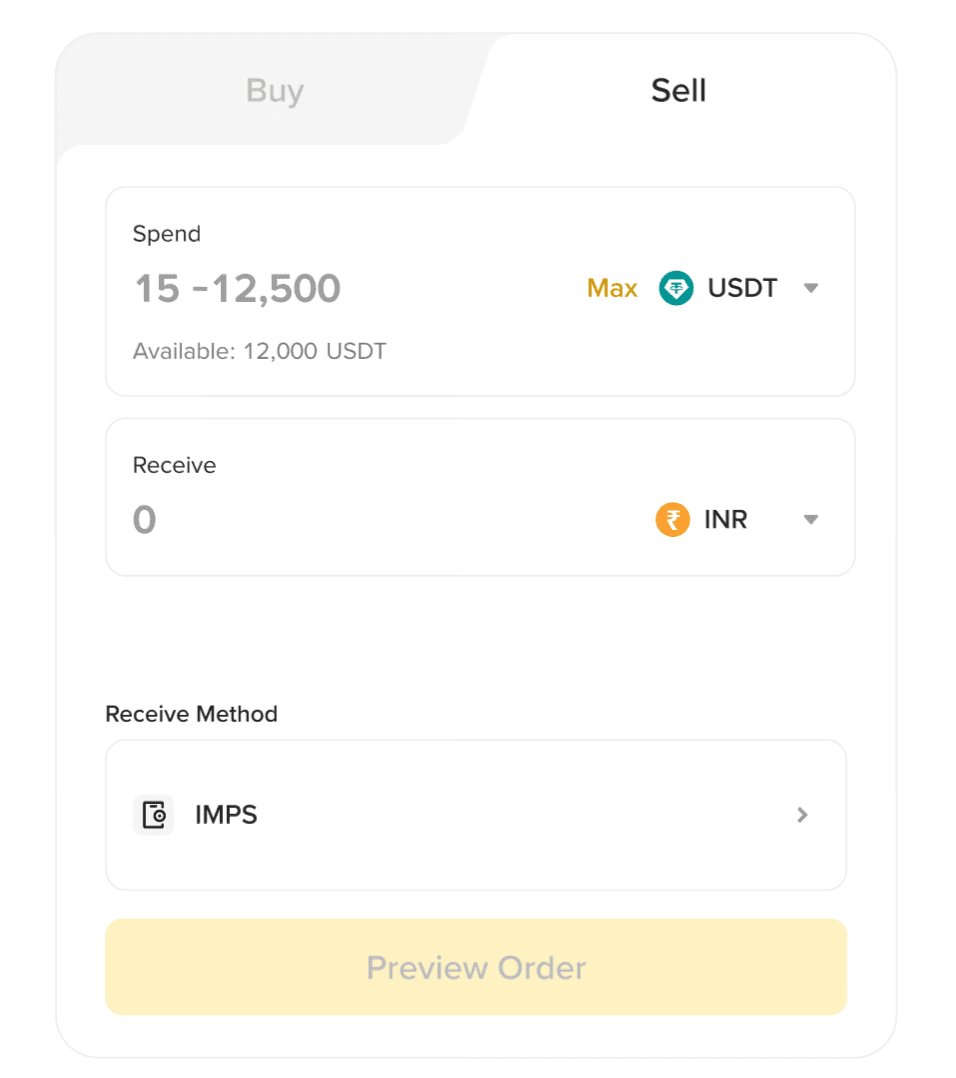Click the Receive label text
956x1078 pixels.
click(174, 465)
